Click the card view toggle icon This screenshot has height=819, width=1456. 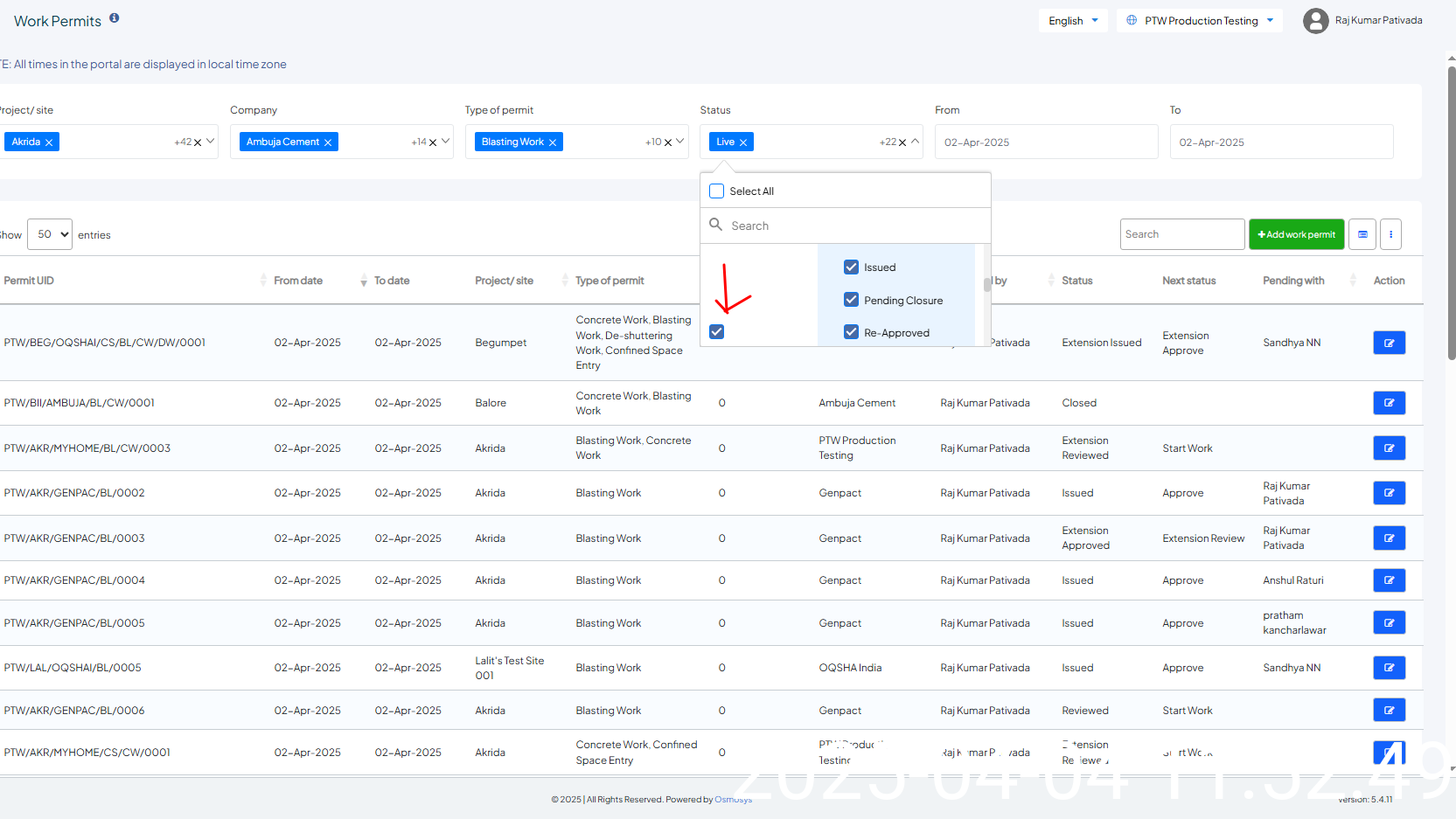tap(1362, 234)
